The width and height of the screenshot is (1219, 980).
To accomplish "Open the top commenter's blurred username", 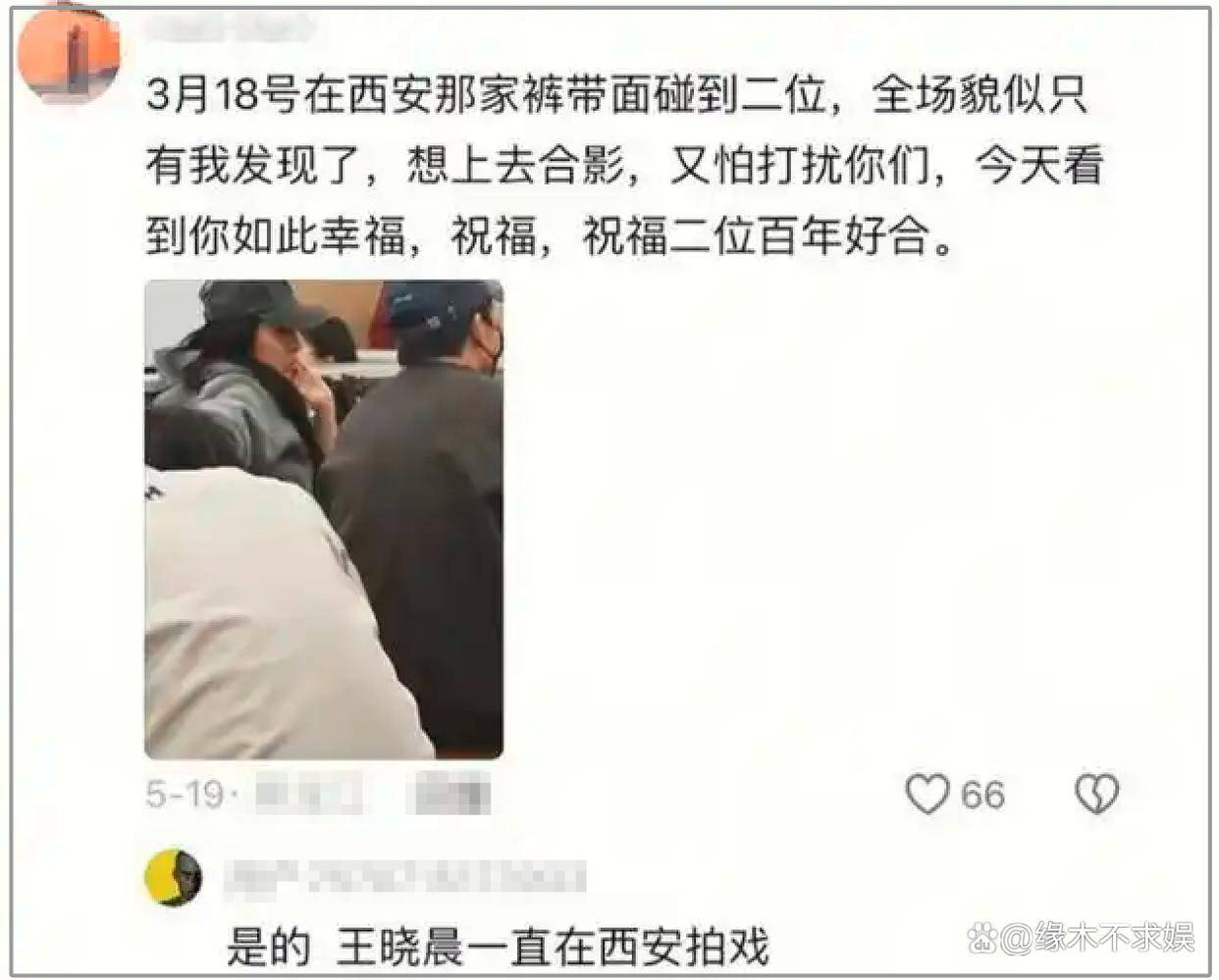I will point(231,26).
